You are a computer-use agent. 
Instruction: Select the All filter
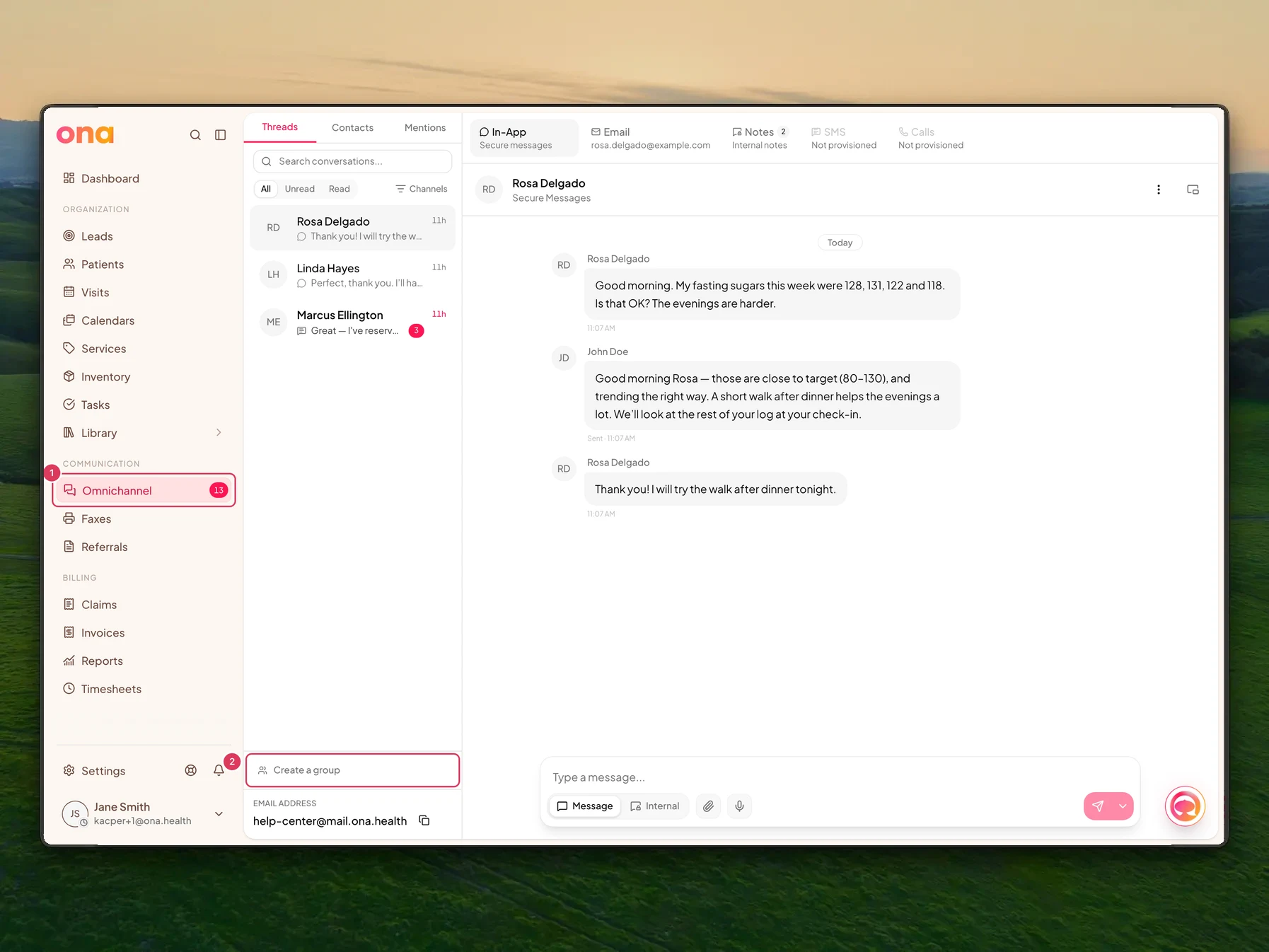(266, 189)
